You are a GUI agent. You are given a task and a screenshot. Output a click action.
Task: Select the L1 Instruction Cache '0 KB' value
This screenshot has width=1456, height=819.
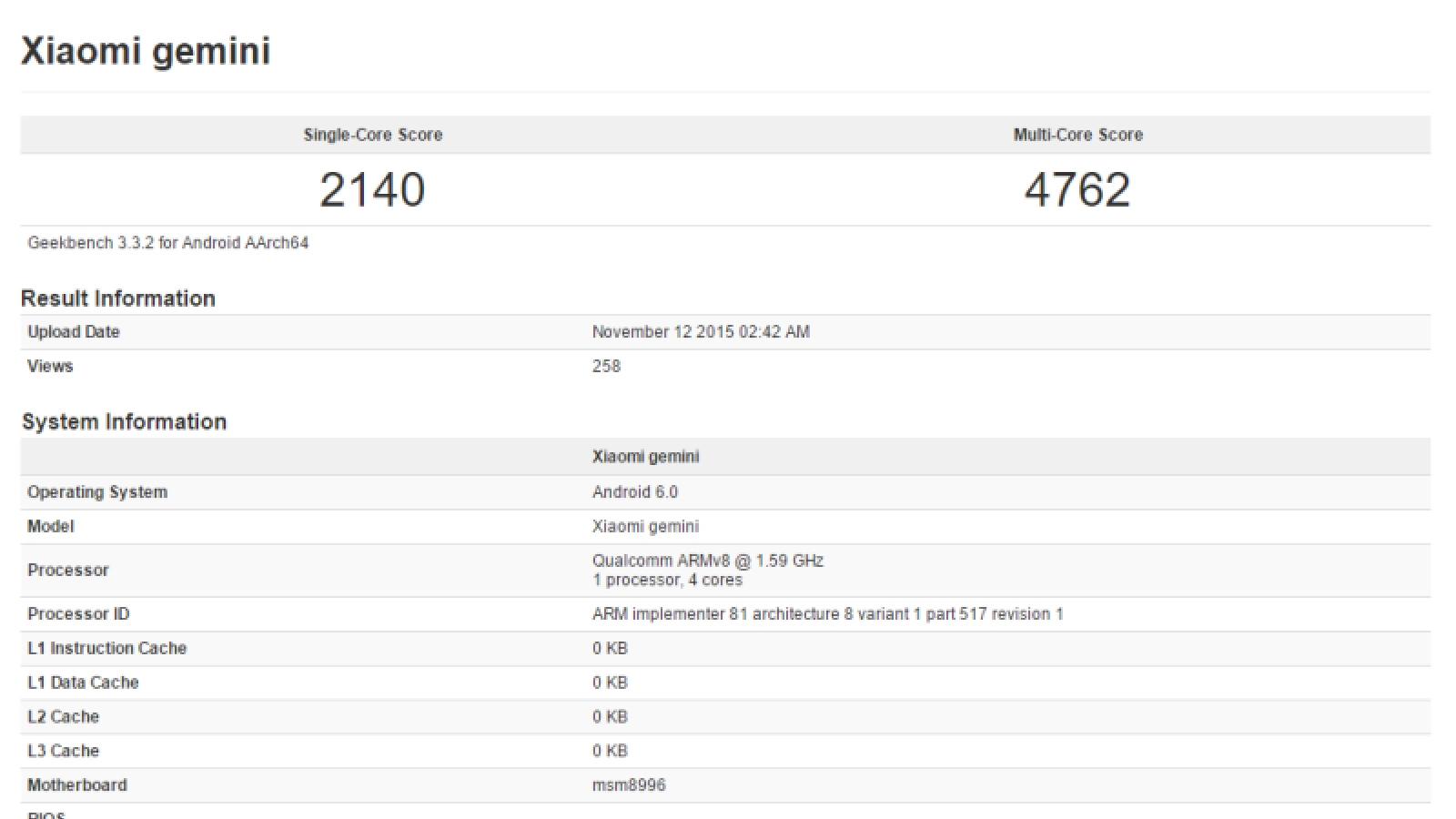[x=610, y=648]
